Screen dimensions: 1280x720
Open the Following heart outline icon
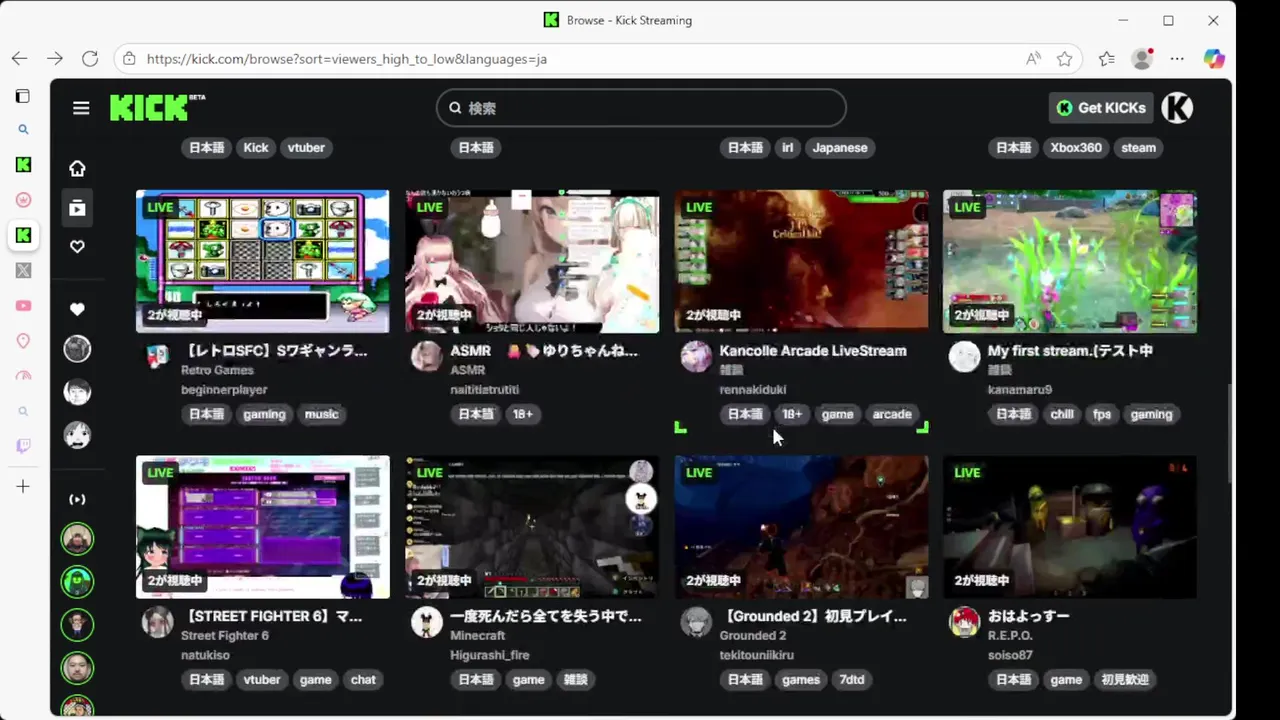pos(77,247)
